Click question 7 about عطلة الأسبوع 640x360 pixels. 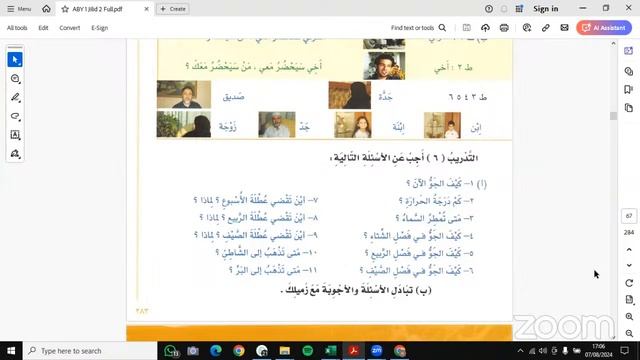pyautogui.click(x=256, y=200)
